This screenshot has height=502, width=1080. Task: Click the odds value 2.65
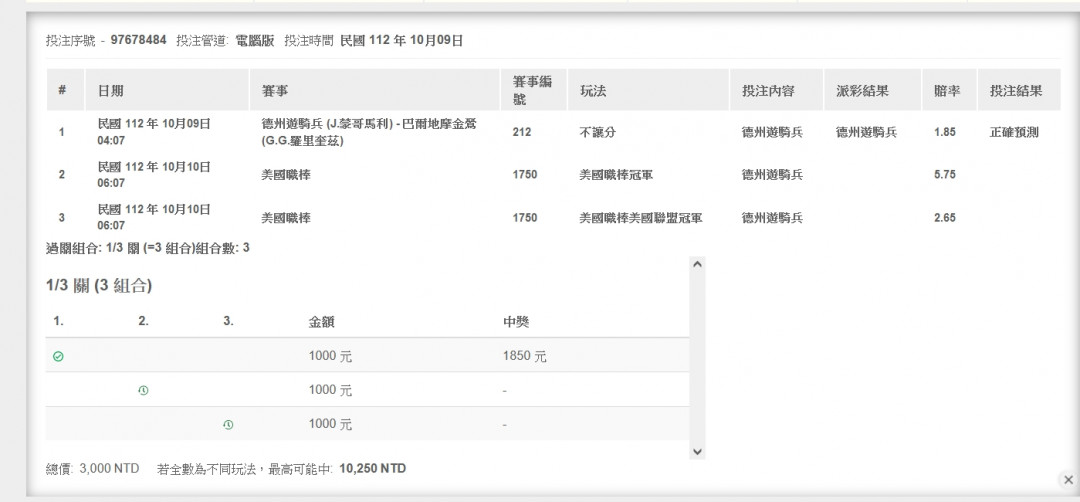coord(945,218)
